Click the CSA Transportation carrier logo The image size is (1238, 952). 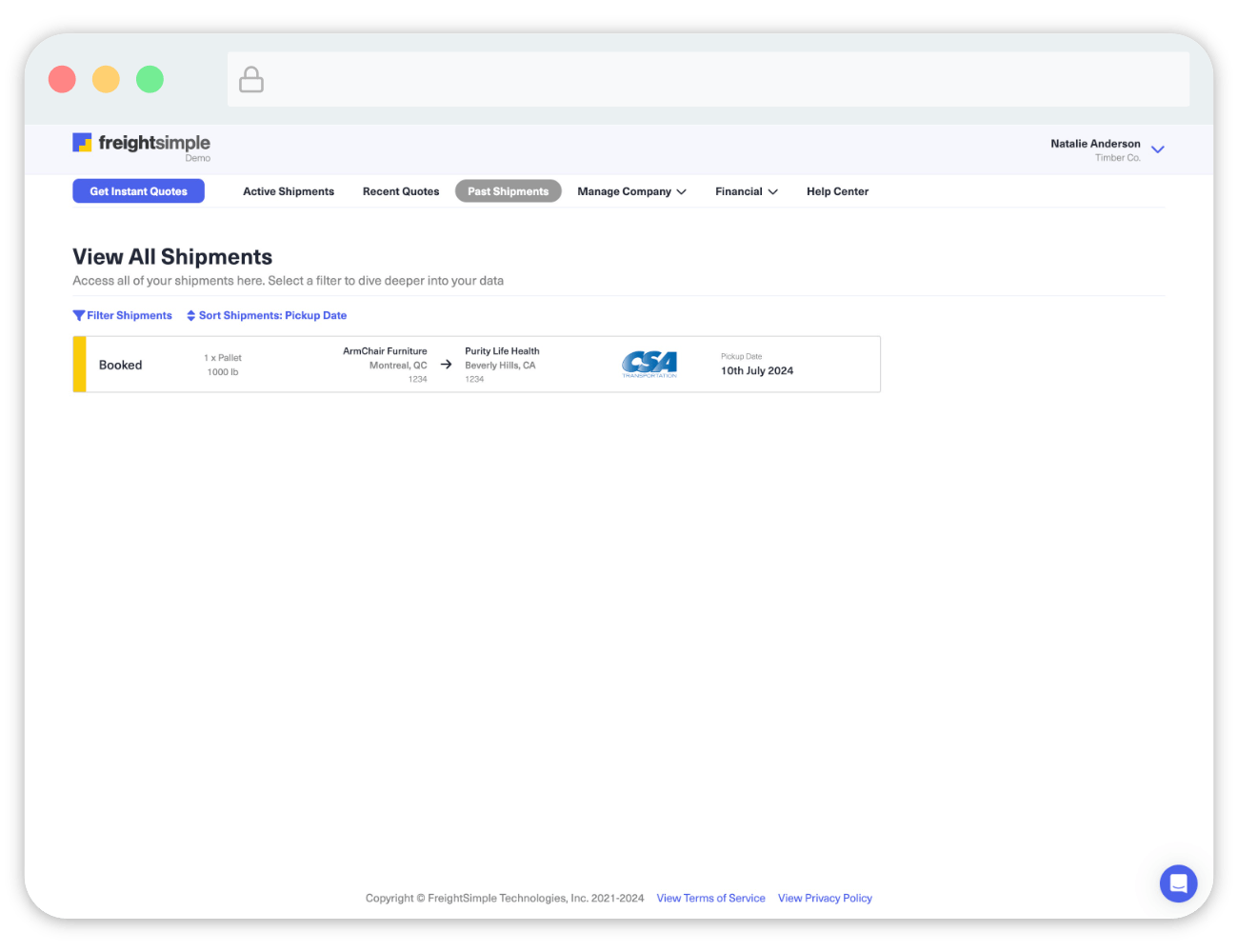tap(649, 364)
